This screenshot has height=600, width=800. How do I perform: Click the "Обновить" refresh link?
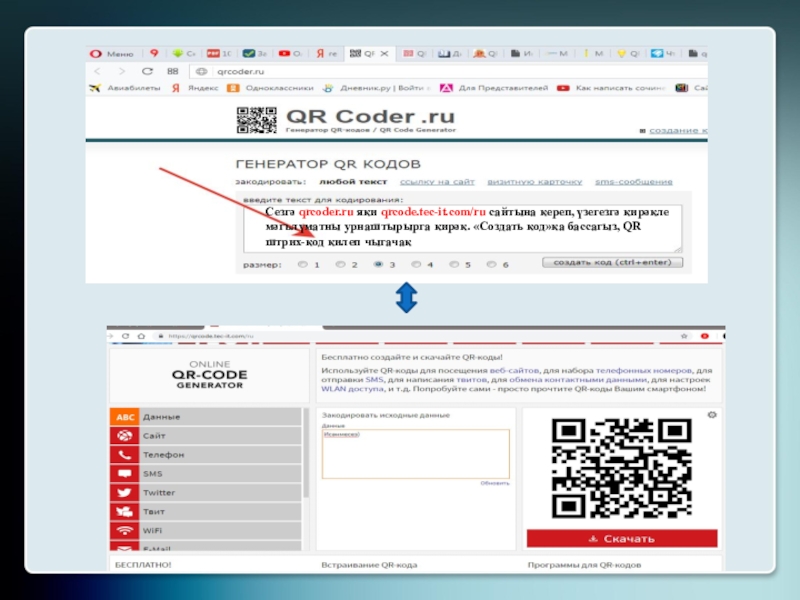(x=494, y=483)
